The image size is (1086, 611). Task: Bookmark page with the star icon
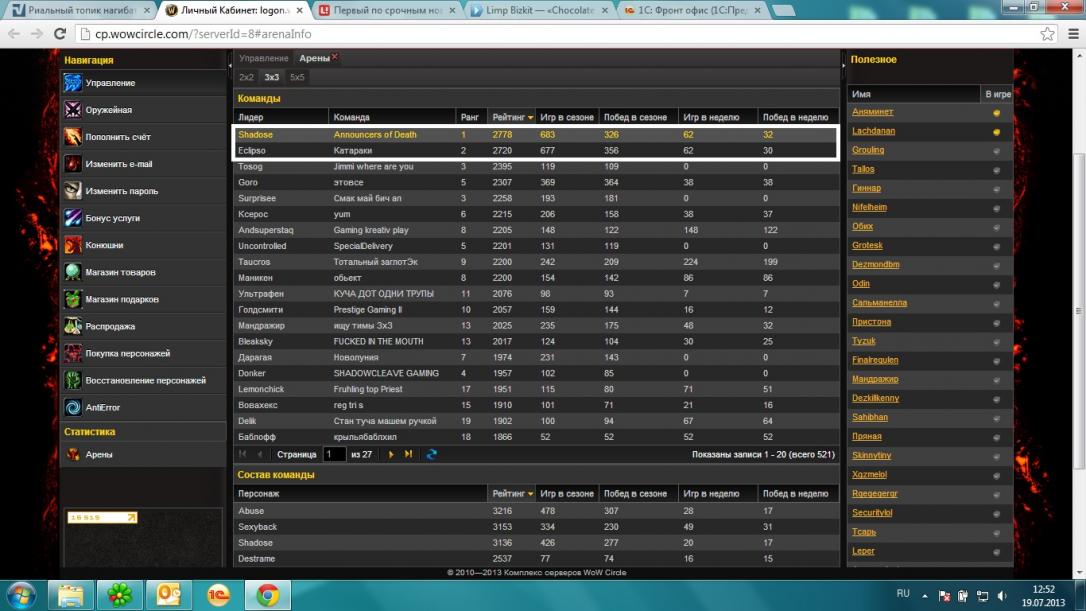coord(1047,34)
